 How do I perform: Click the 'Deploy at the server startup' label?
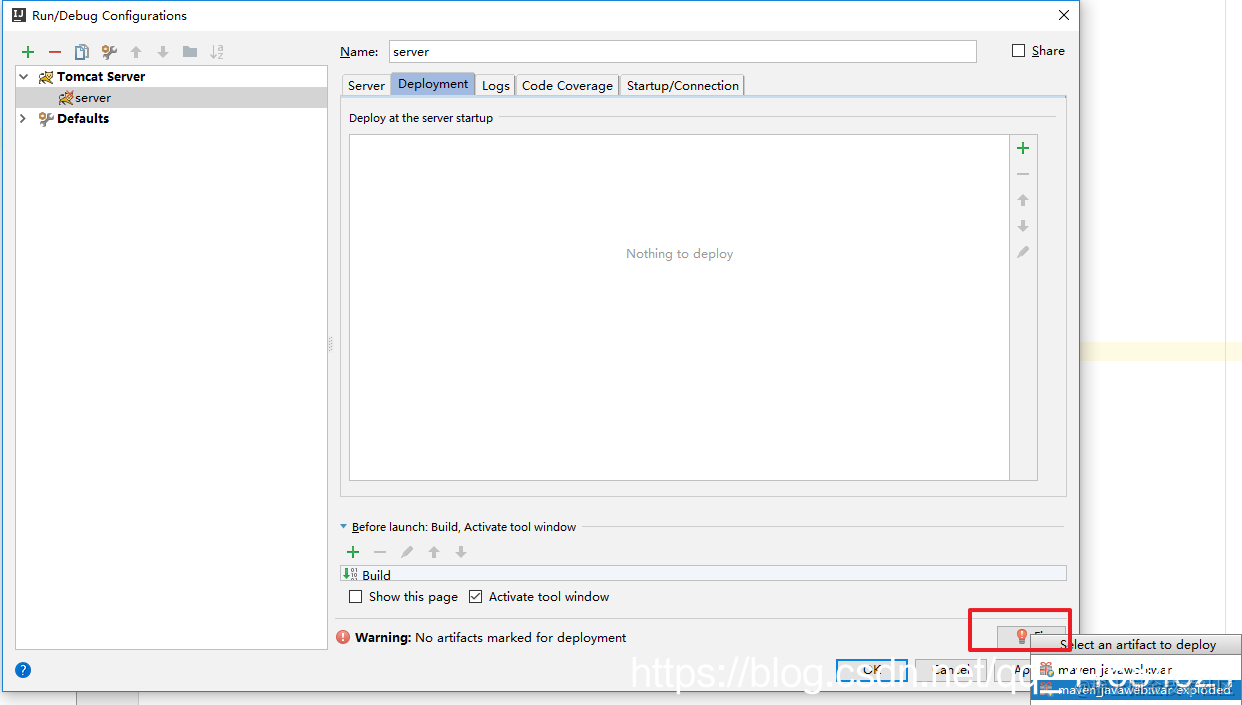tap(421, 118)
